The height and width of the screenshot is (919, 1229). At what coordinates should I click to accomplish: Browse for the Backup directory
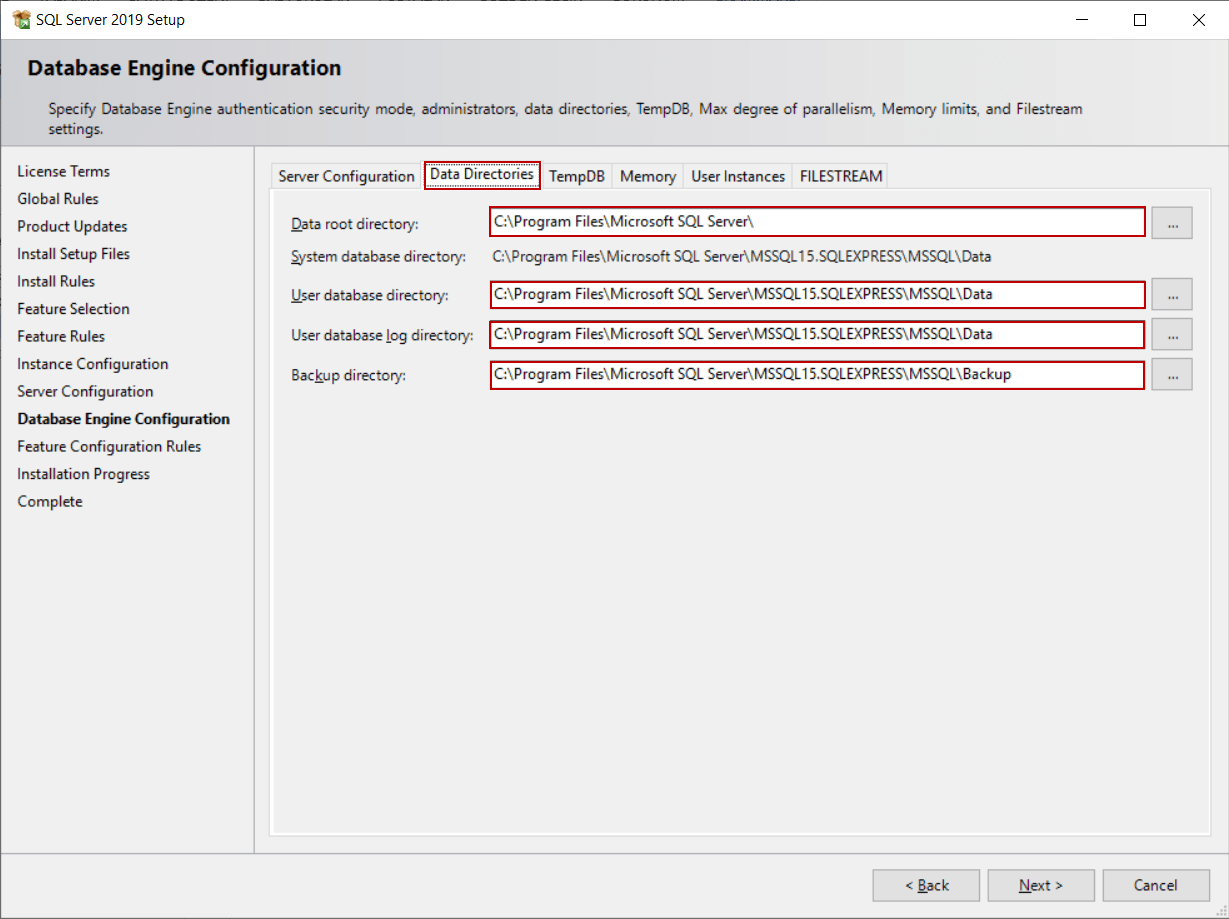click(x=1171, y=374)
